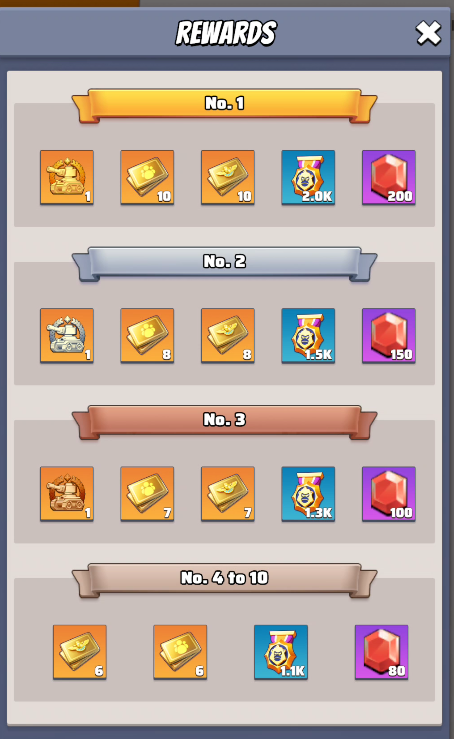Tap the 200 red gem reward
Viewport: 454px width, 739px height.
click(389, 177)
